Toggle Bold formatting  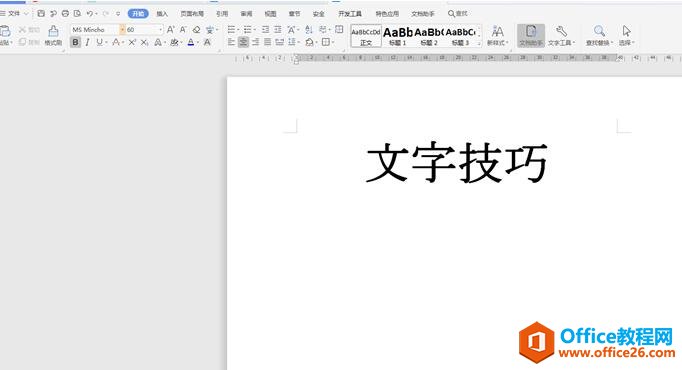75,42
